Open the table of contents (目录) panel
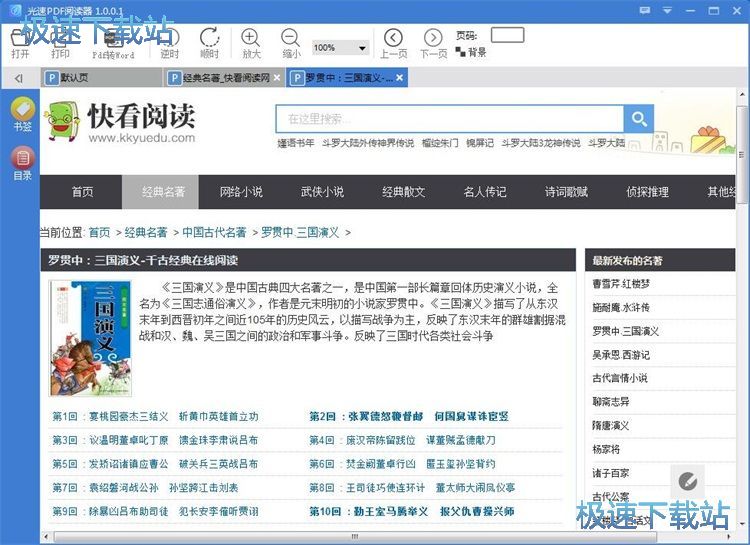The width and height of the screenshot is (750, 545). [x=22, y=158]
